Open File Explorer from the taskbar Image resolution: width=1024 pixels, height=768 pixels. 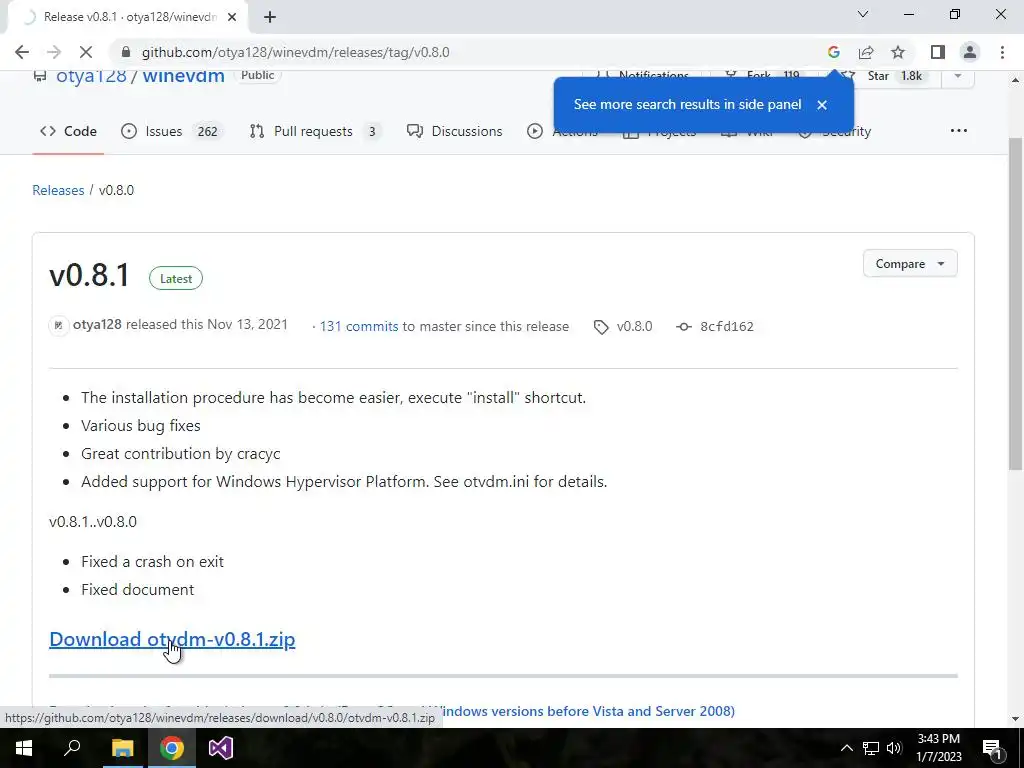pyautogui.click(x=122, y=748)
